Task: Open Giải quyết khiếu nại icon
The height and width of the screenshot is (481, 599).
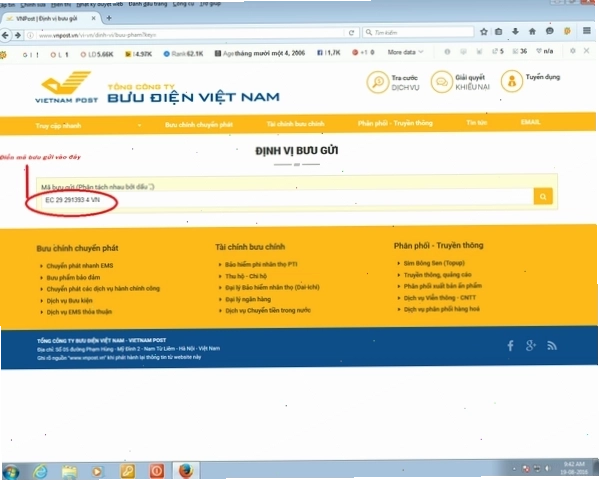Action: (x=441, y=81)
